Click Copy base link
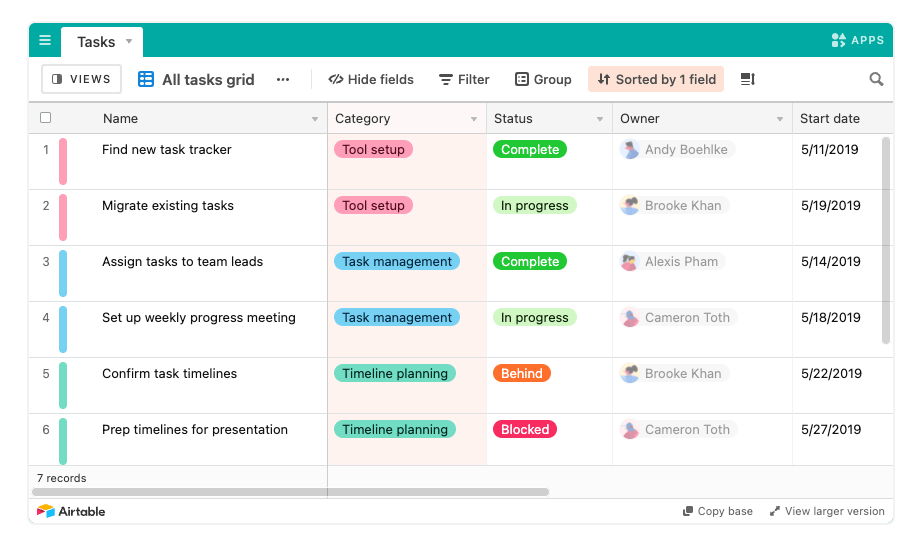Screen dimensions: 923x553 point(718,511)
